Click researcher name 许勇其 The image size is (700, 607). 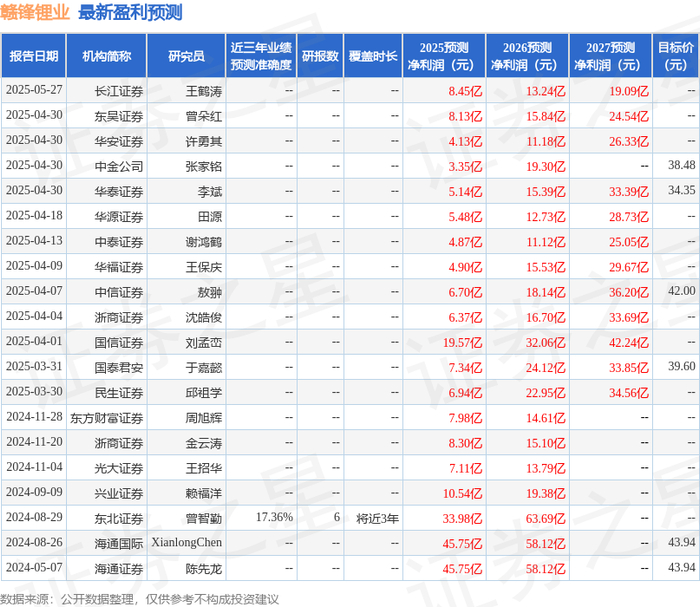click(x=204, y=141)
